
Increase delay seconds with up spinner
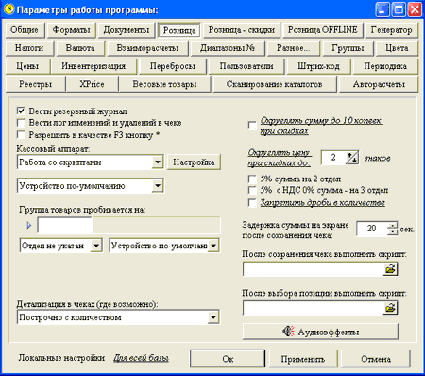pos(393,226)
